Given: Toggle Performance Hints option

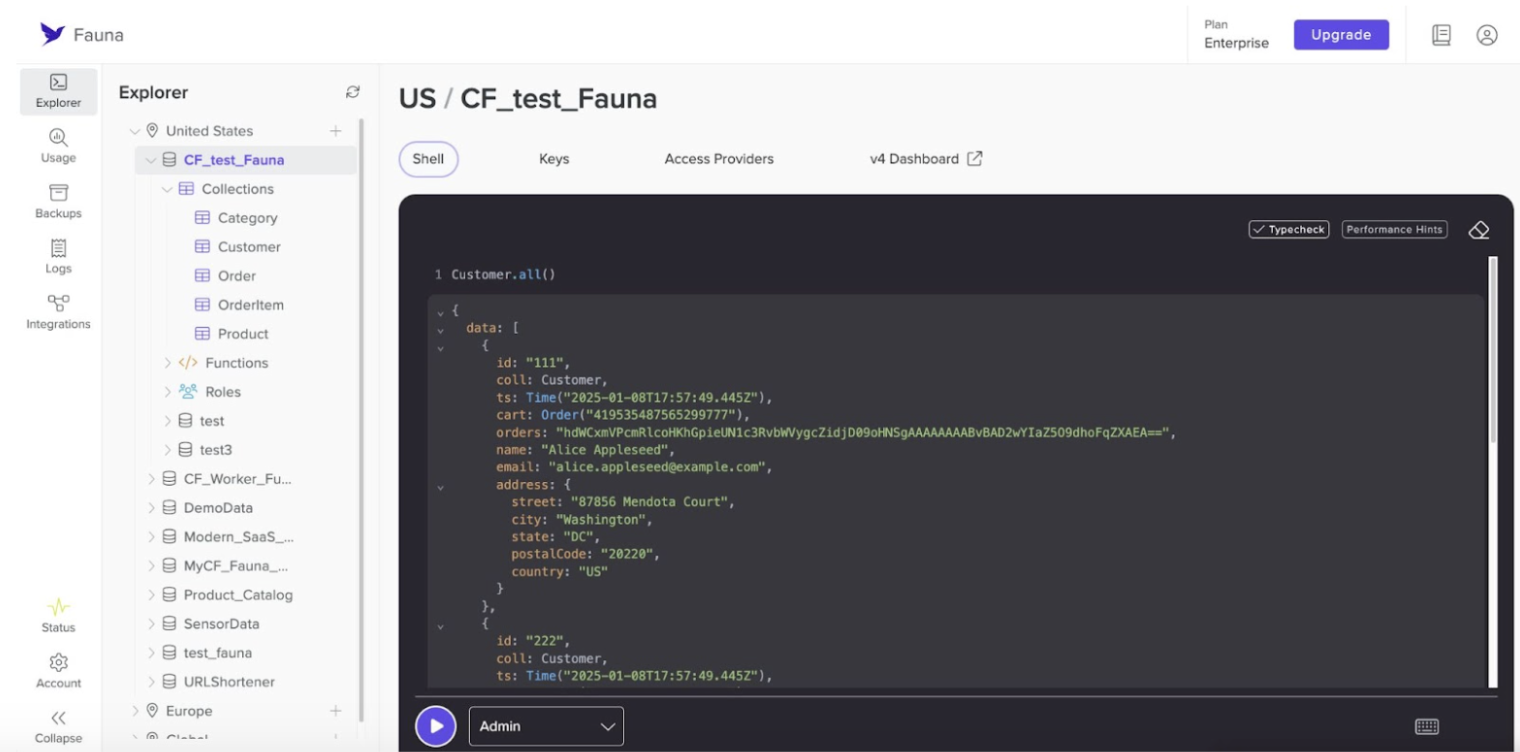Looking at the screenshot, I should [x=1394, y=229].
